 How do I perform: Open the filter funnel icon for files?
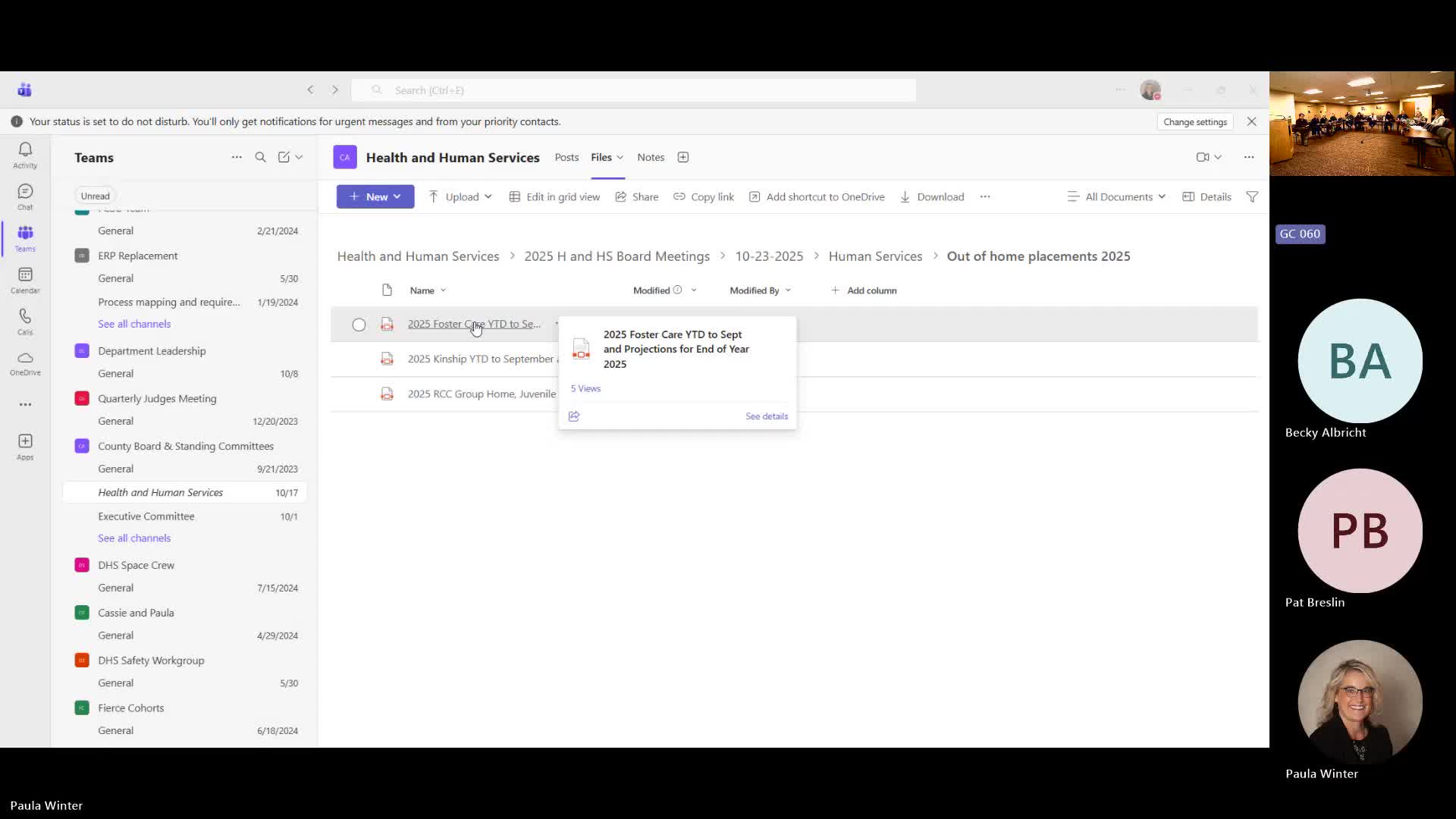[x=1252, y=196]
